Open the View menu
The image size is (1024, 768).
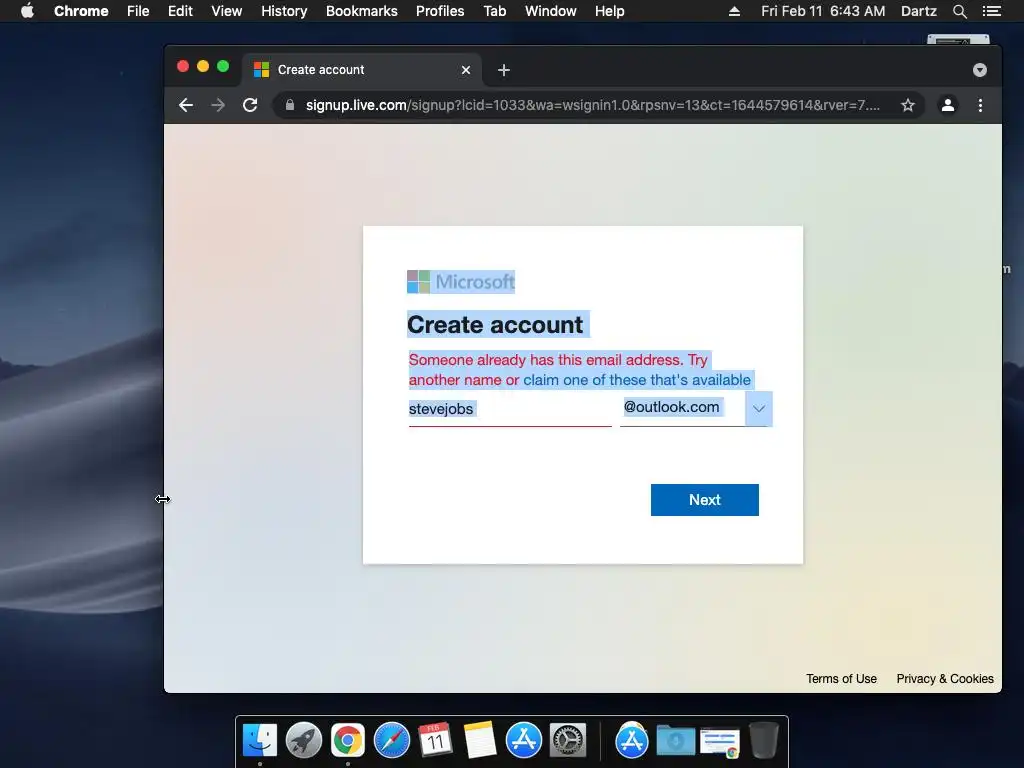pos(227,11)
